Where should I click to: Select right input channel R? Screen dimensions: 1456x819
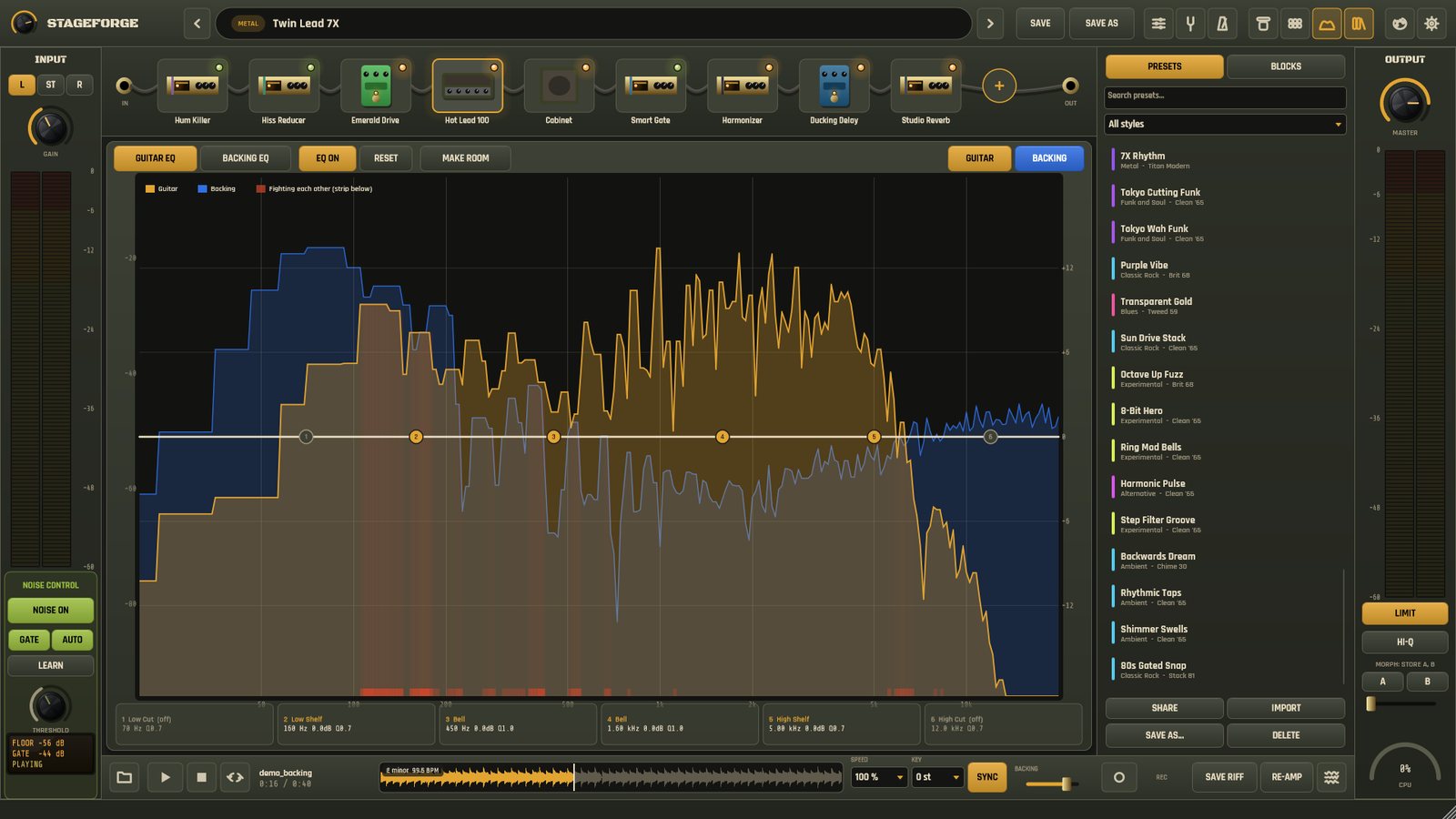79,85
